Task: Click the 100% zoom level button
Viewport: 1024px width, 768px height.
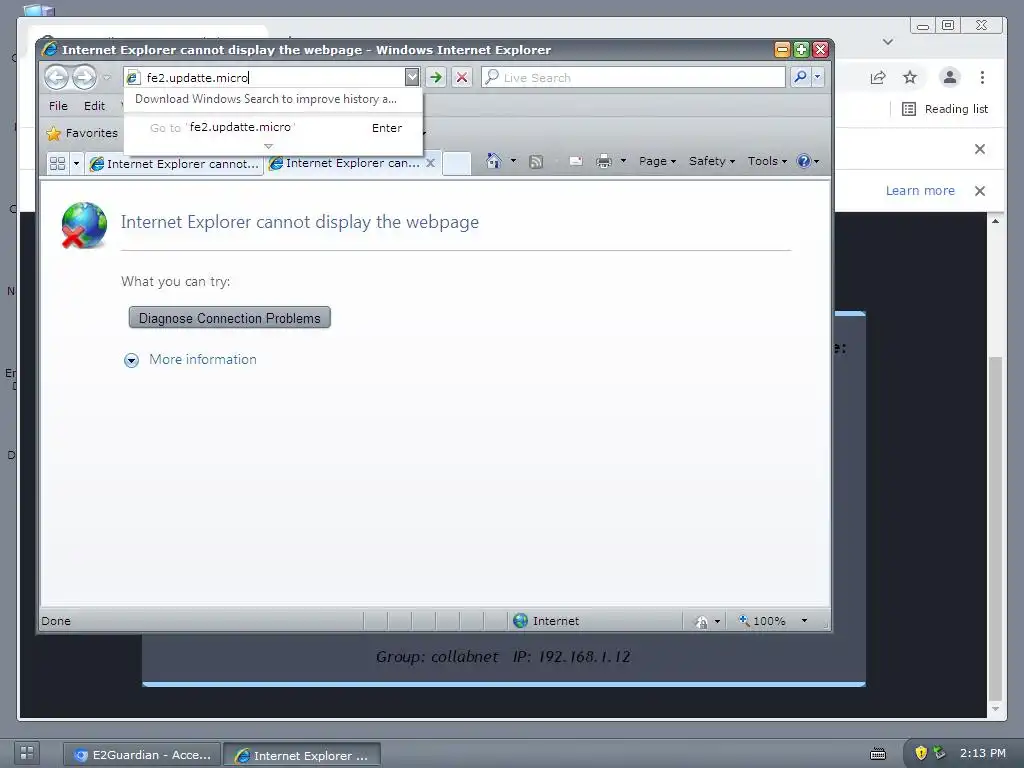Action: click(x=762, y=621)
